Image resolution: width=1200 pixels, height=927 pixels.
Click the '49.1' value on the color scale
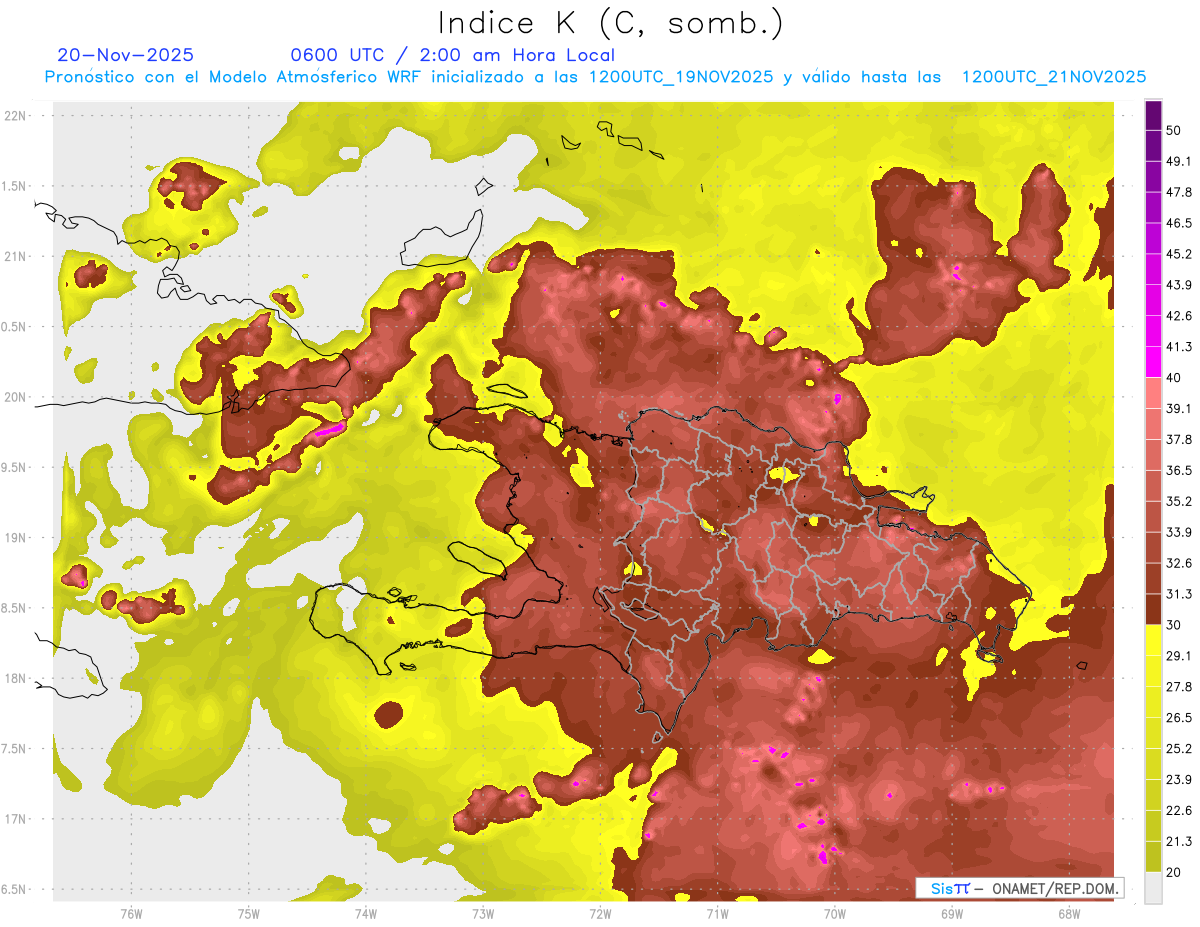pos(1179,161)
